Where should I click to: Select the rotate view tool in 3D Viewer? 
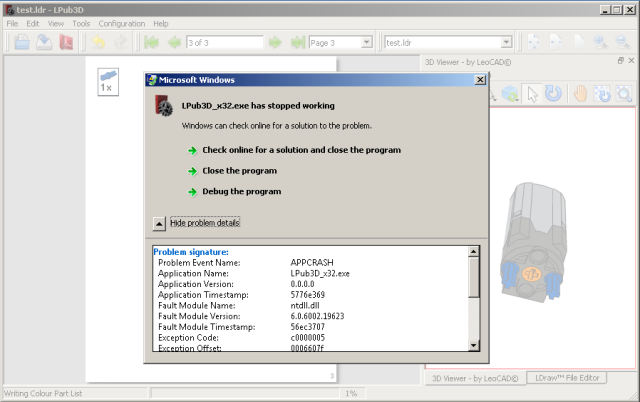[x=602, y=94]
